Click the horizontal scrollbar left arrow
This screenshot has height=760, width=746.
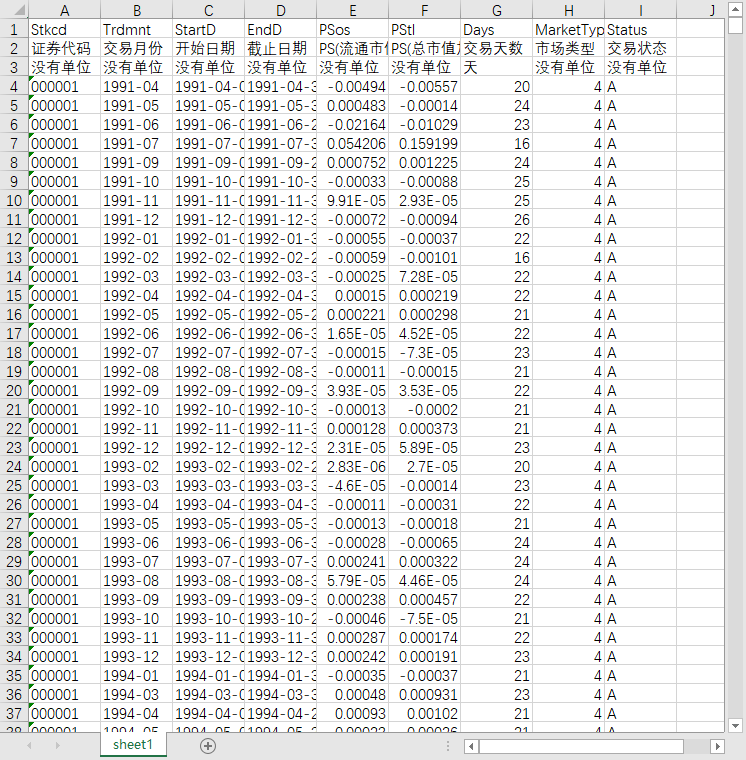coord(472,746)
